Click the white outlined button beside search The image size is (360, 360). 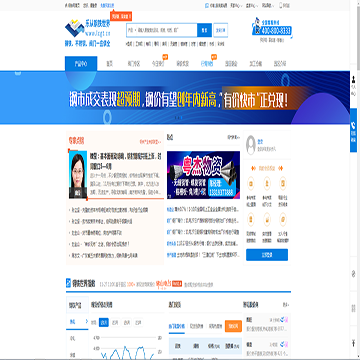[x=220, y=30]
